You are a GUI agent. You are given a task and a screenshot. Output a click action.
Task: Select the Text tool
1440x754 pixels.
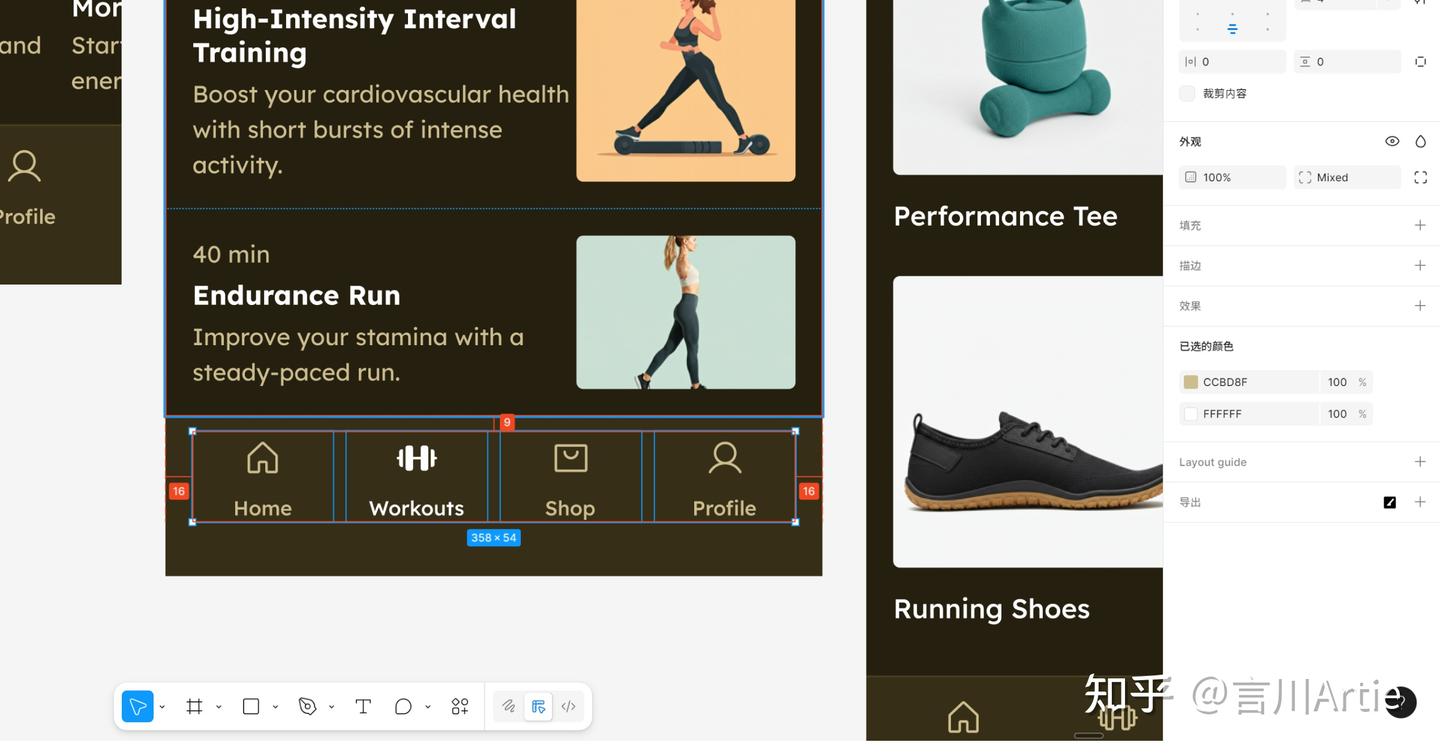pos(363,707)
